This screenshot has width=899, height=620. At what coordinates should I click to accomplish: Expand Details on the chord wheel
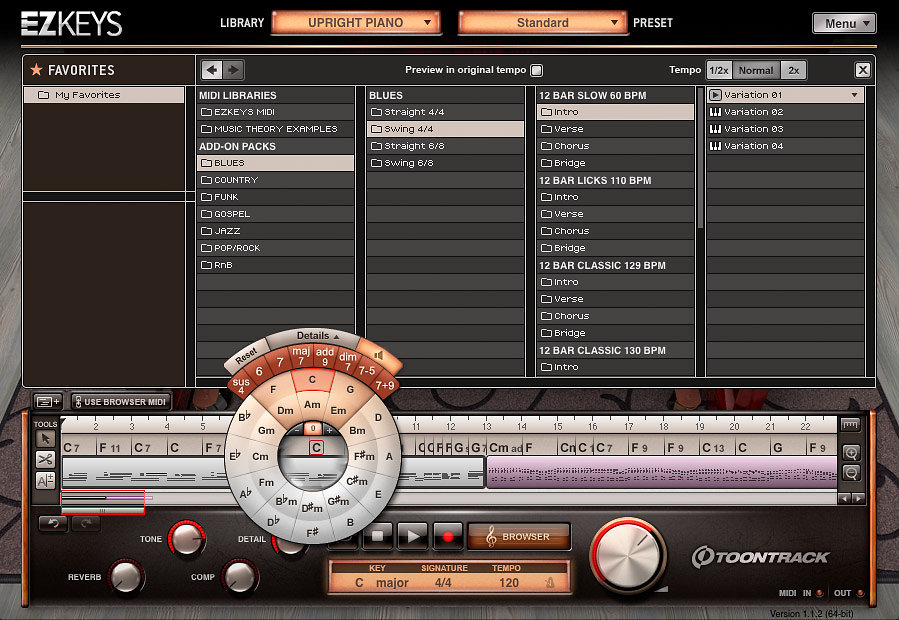point(317,336)
